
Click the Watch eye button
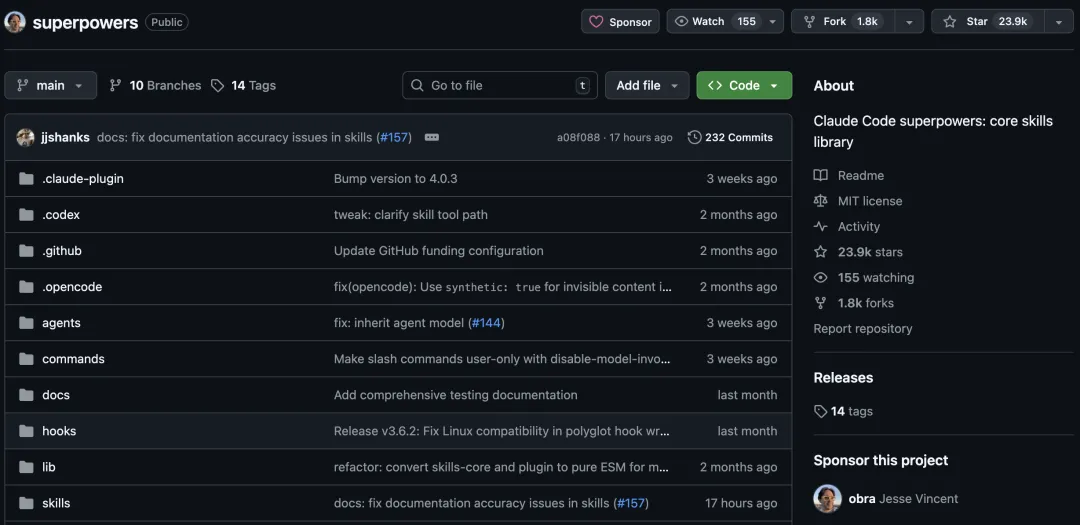pos(714,22)
